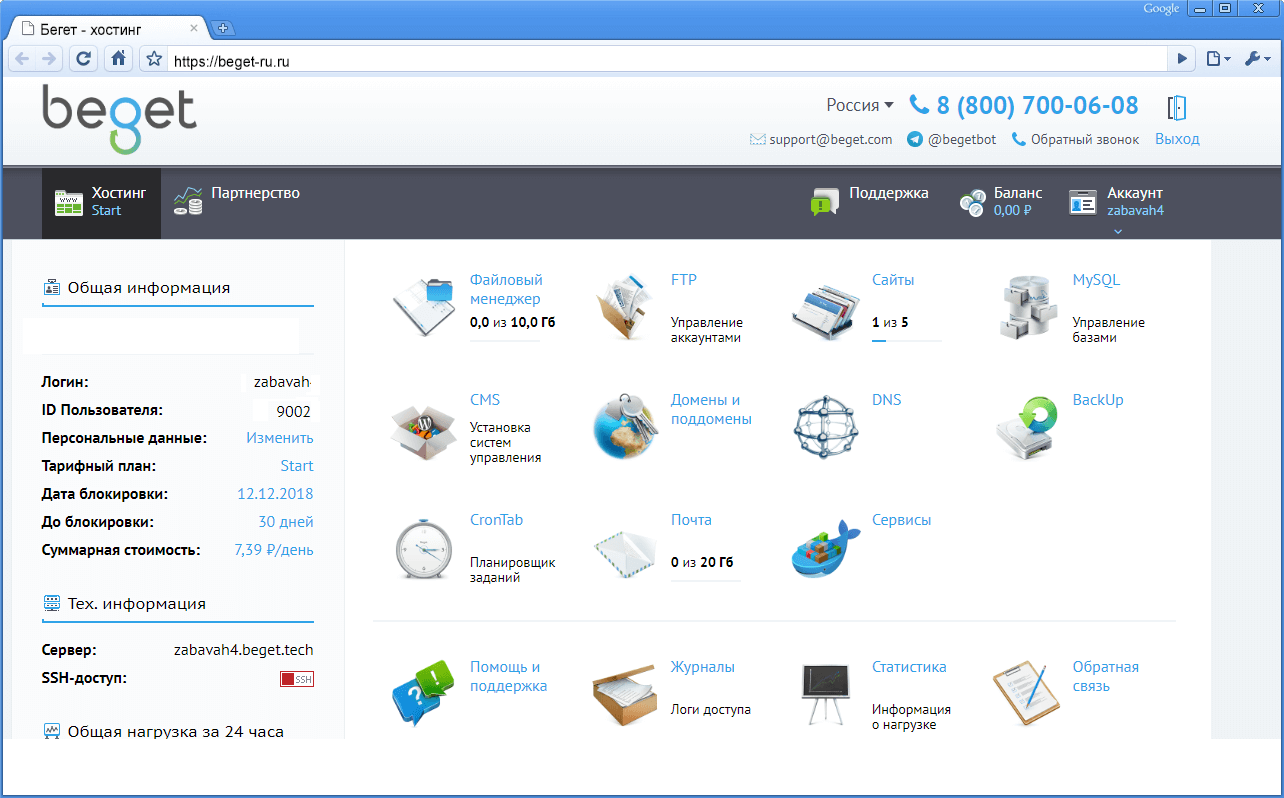Open the Домены и поддомены link
Image resolution: width=1284 pixels, height=798 pixels.
711,410
